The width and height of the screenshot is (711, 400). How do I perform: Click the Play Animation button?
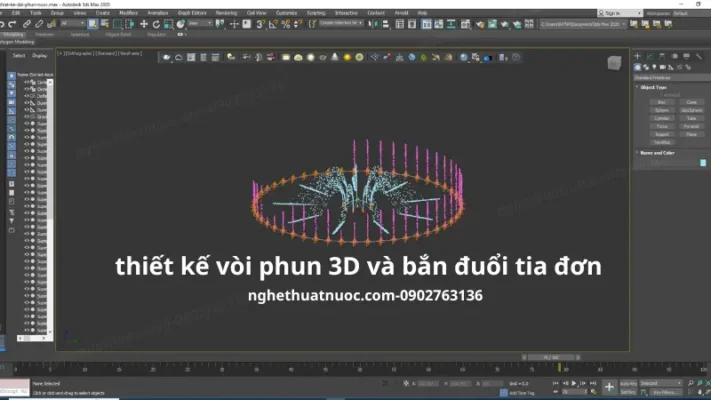pyautogui.click(x=574, y=384)
